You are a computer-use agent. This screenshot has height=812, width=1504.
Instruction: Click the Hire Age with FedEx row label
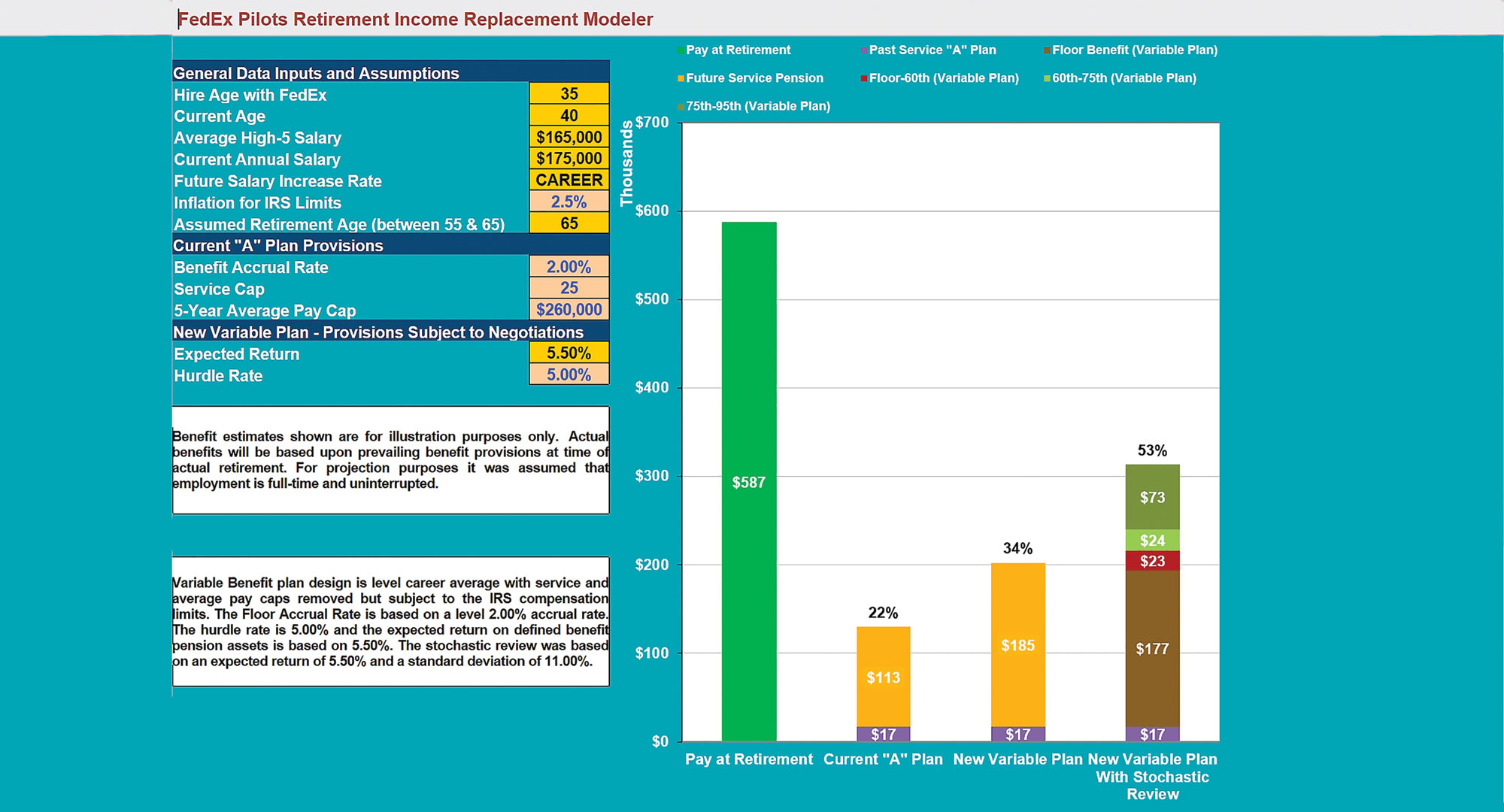tap(250, 95)
